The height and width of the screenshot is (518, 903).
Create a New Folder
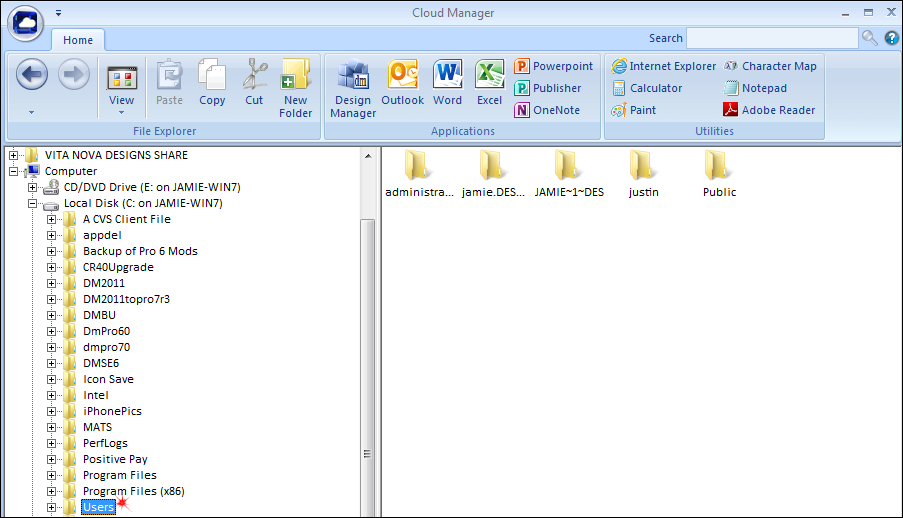[295, 88]
